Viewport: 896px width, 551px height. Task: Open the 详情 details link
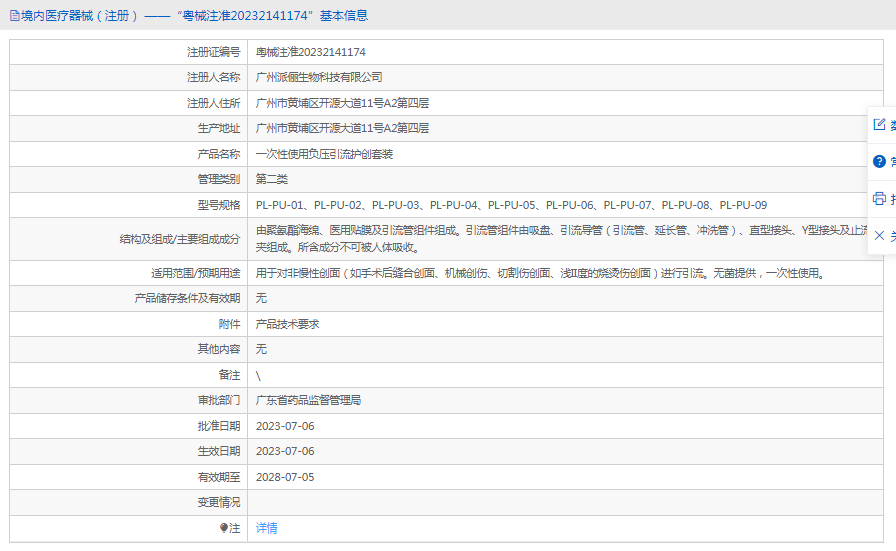pyautogui.click(x=266, y=528)
